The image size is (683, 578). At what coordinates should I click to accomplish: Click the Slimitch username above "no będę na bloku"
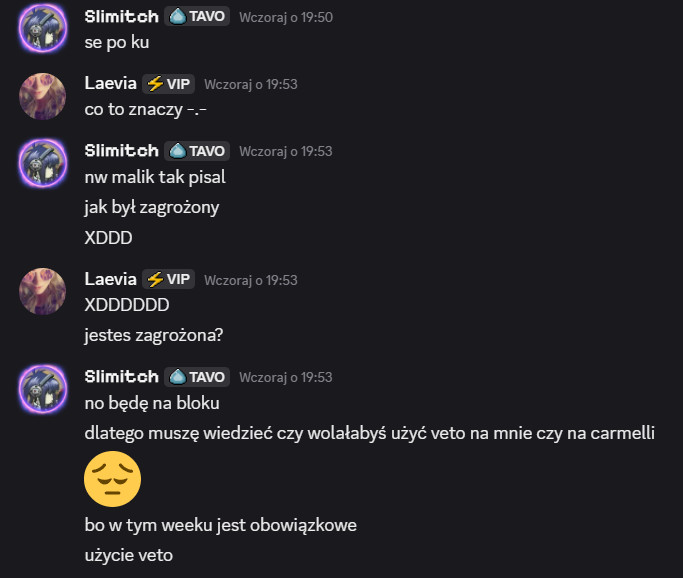[121, 377]
